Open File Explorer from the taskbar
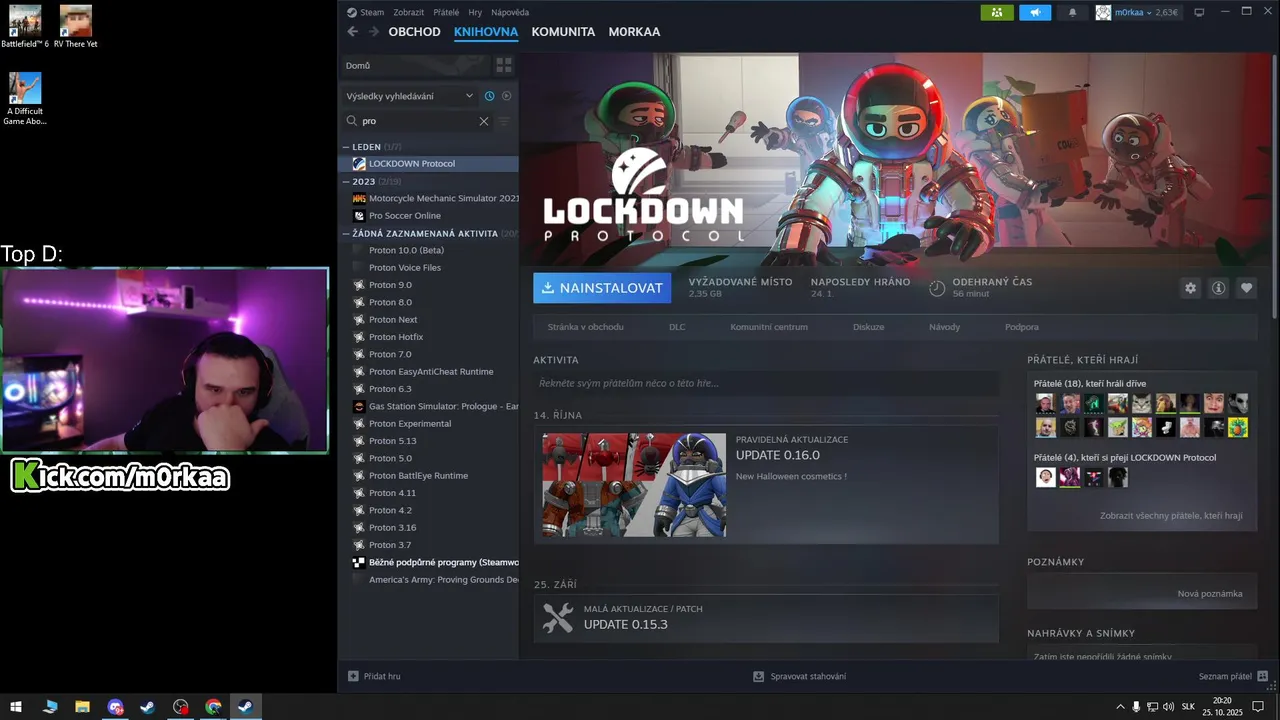 [82, 707]
